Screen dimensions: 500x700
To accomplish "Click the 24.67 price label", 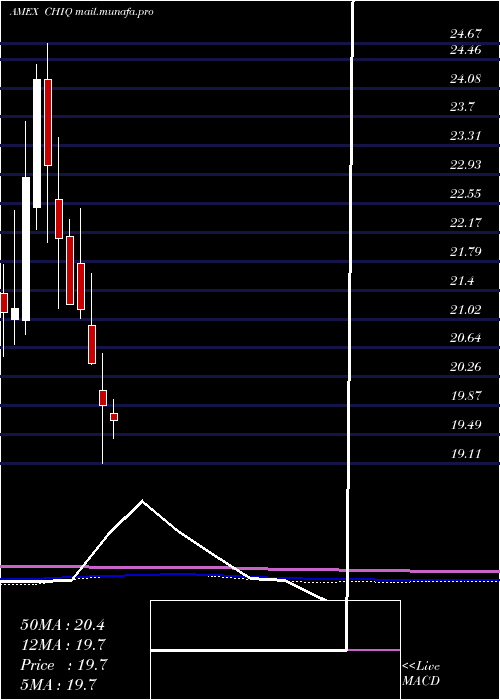I will tap(466, 33).
